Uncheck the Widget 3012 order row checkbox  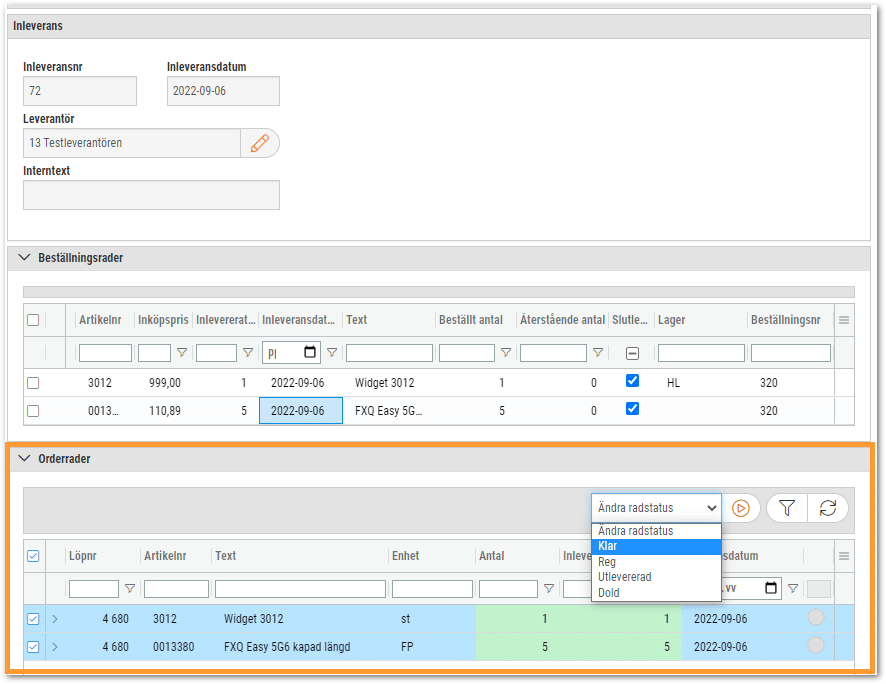(33, 619)
